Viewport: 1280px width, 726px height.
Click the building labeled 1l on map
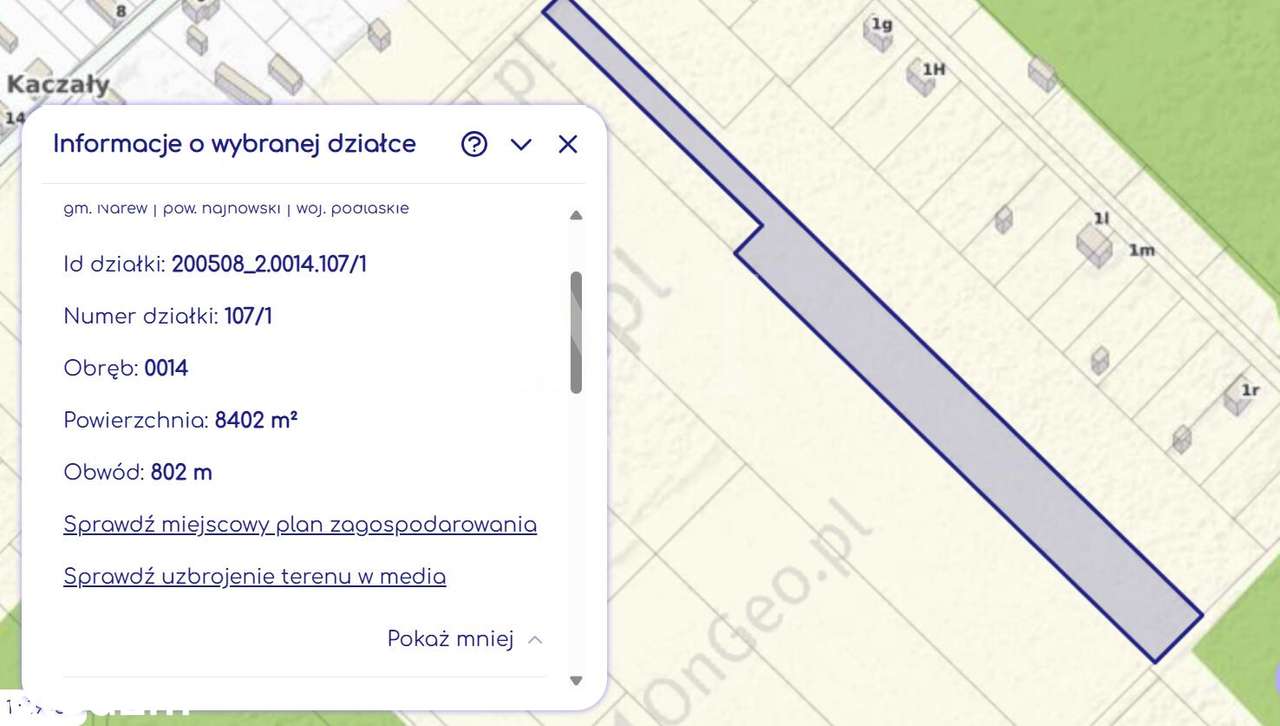(x=1094, y=243)
